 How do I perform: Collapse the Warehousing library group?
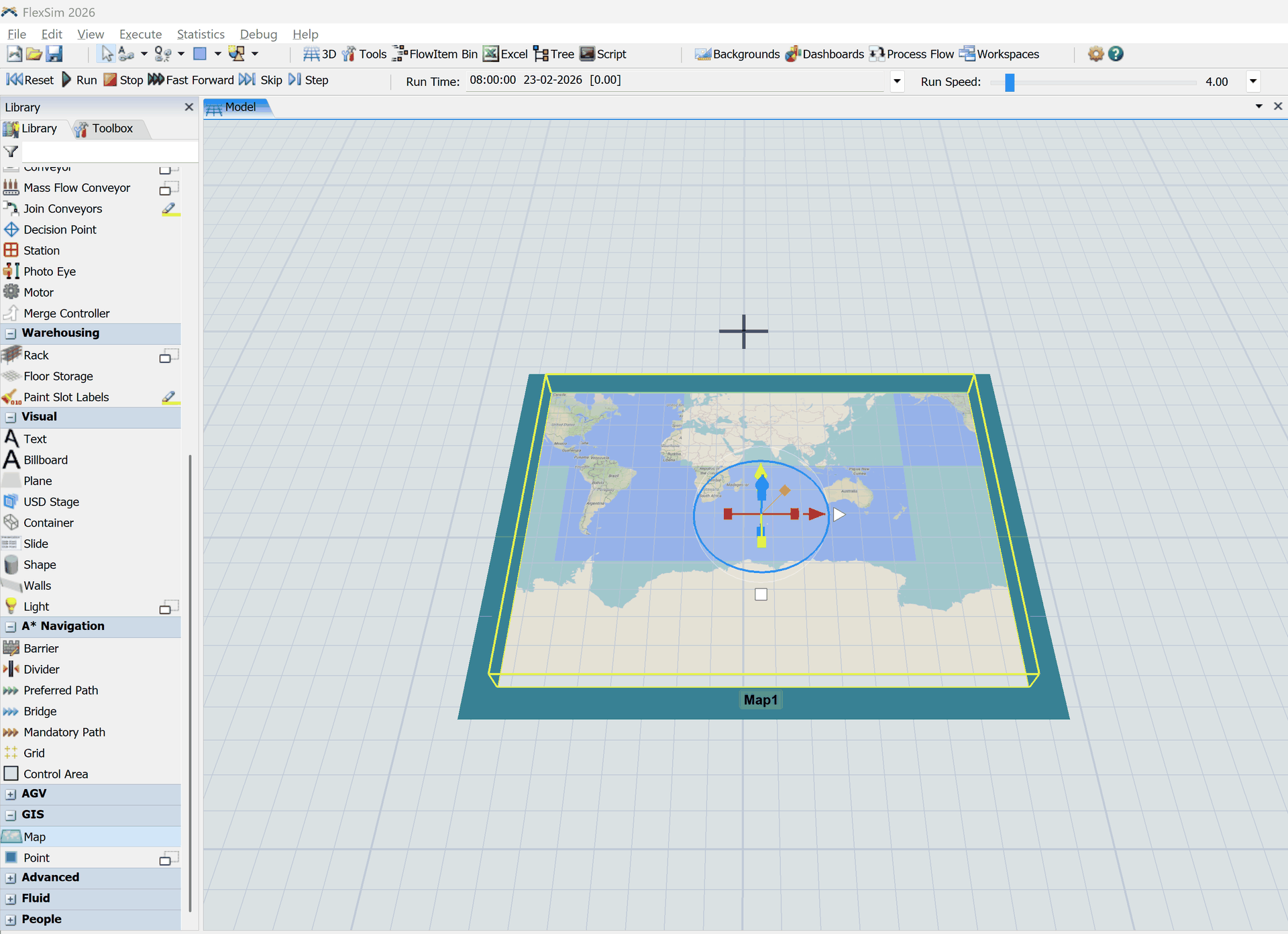(x=11, y=333)
